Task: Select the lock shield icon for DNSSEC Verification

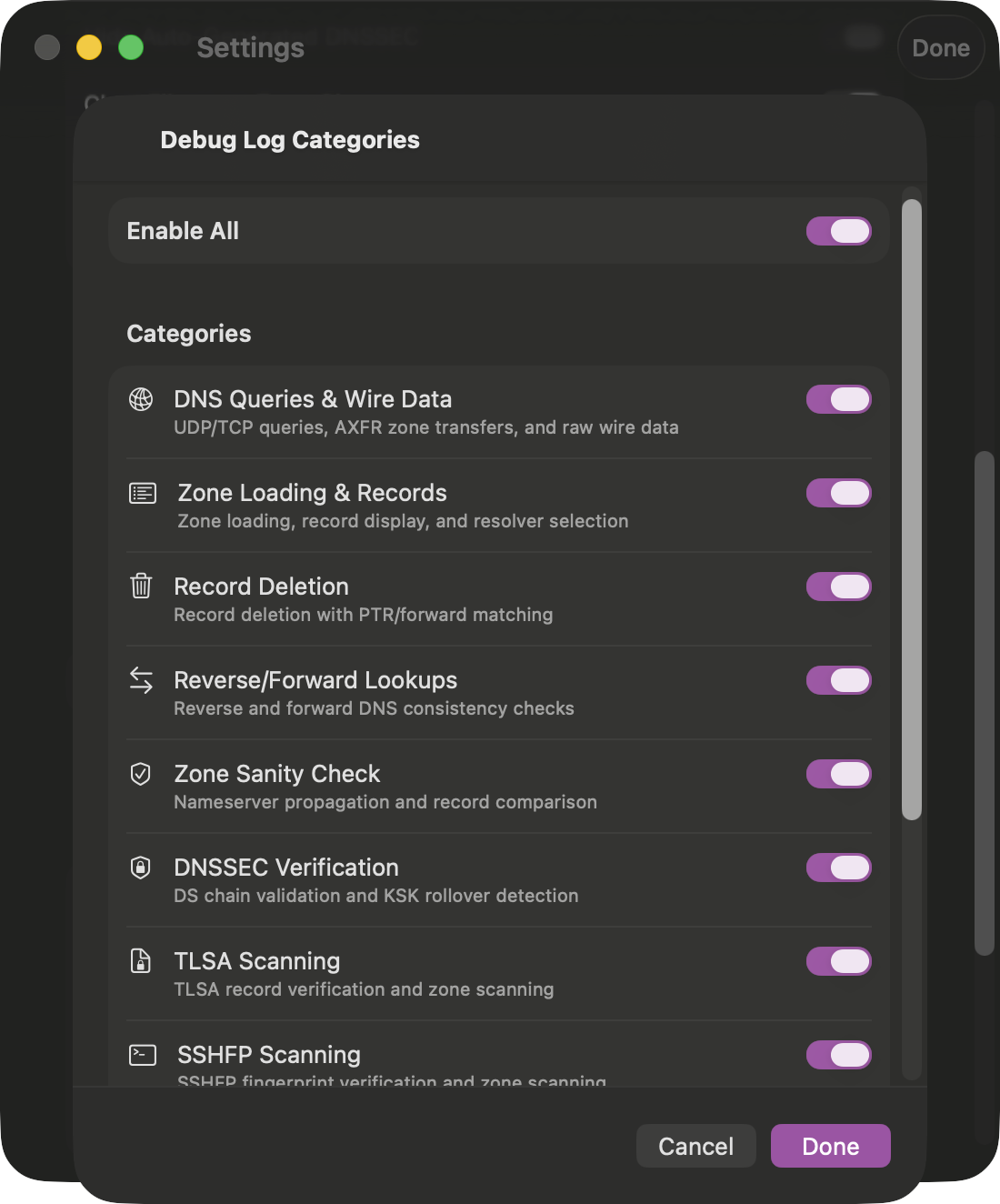Action: pyautogui.click(x=141, y=868)
